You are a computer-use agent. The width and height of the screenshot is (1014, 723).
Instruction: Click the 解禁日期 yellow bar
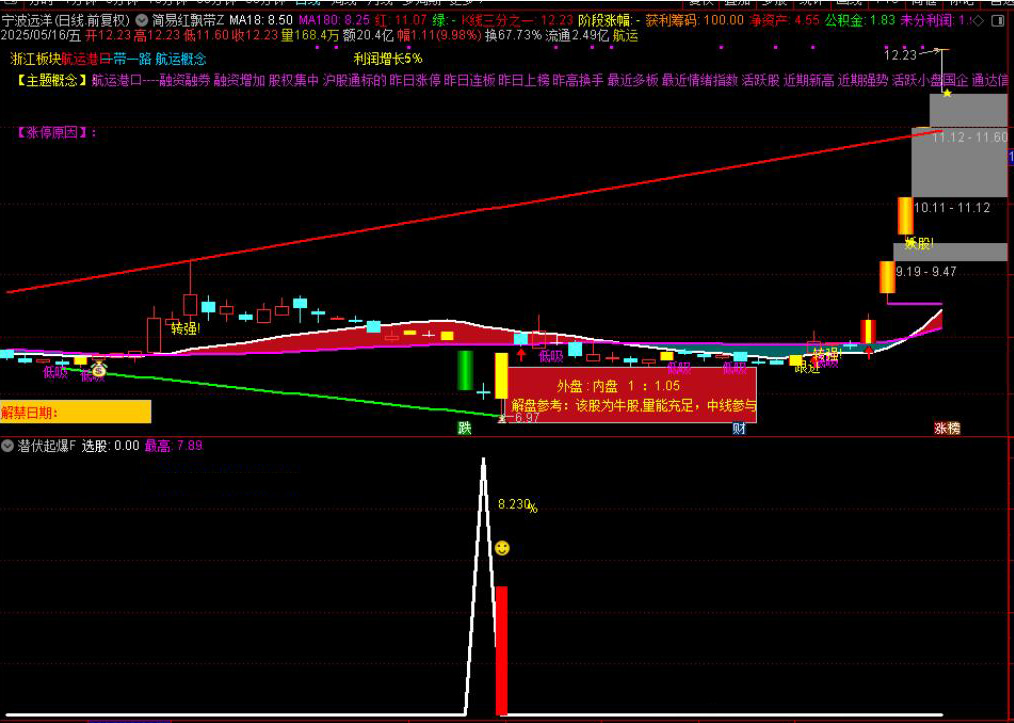pyautogui.click(x=75, y=411)
